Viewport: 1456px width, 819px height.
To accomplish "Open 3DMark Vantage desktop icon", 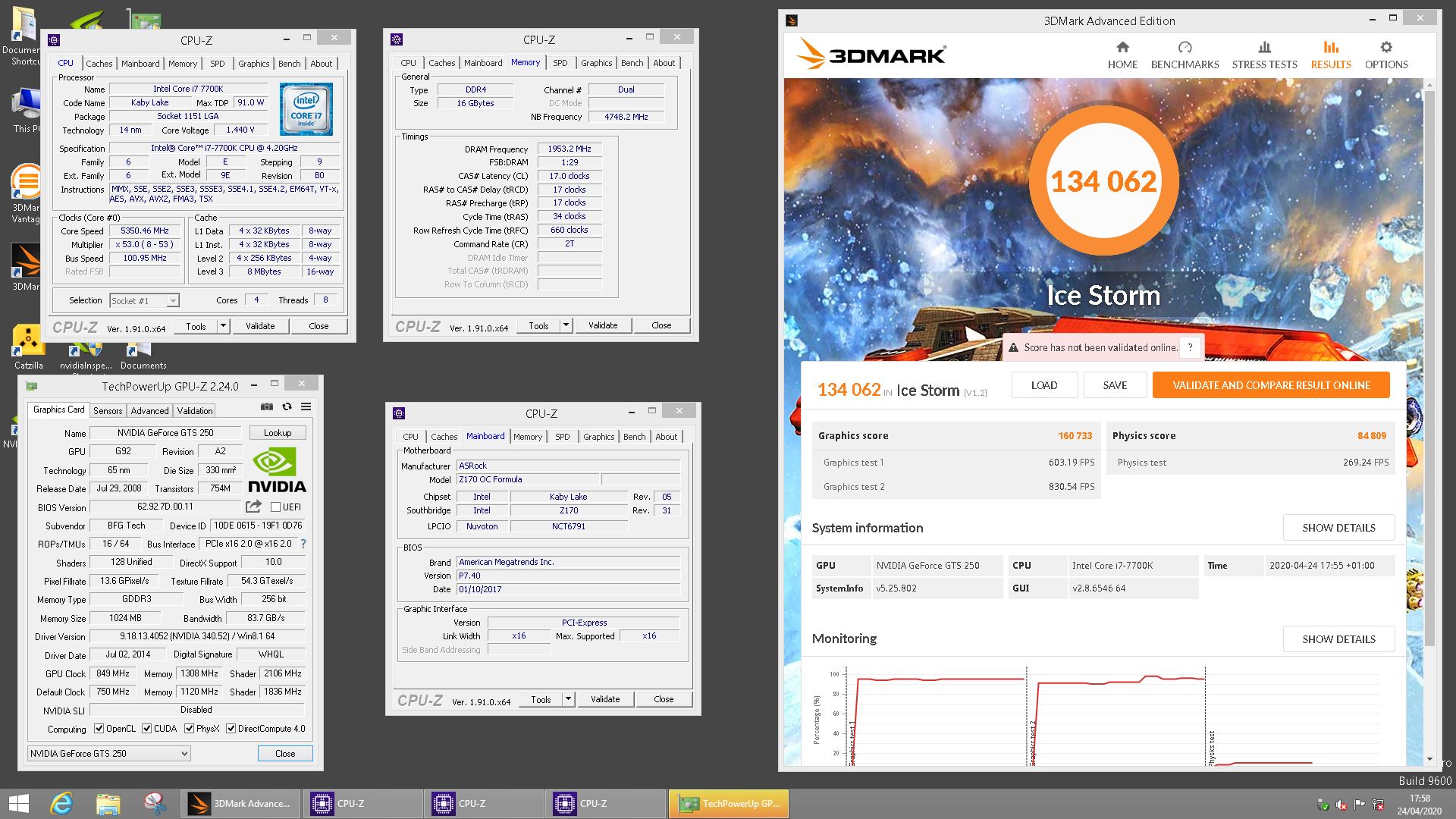I will (25, 193).
